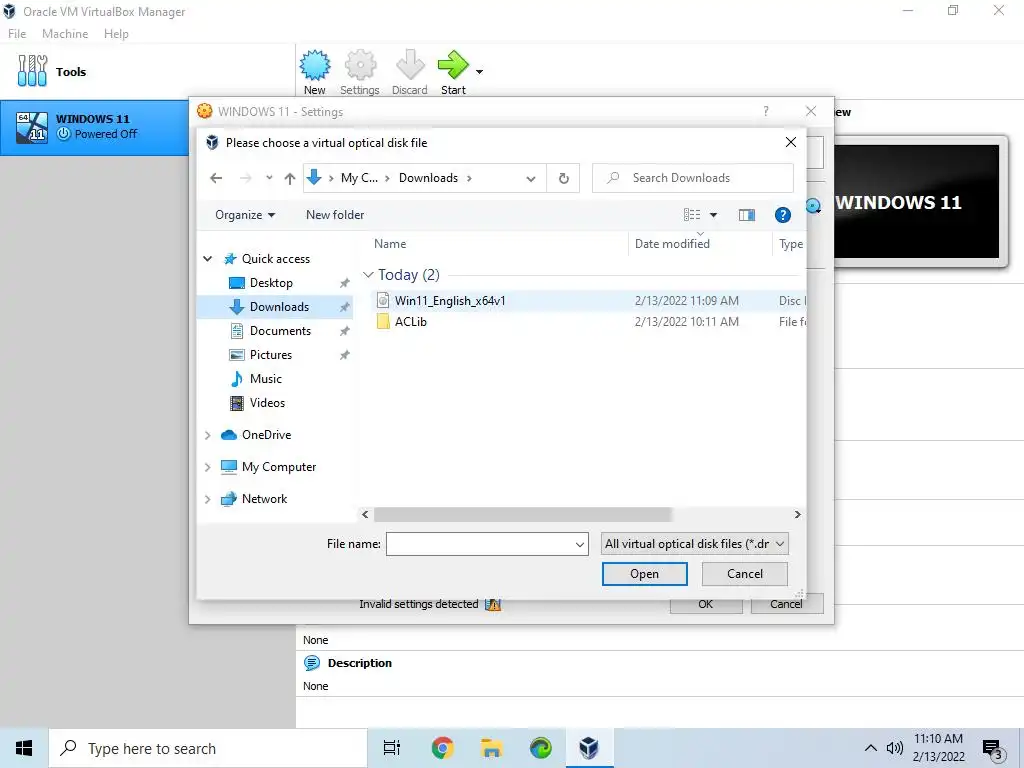The width and height of the screenshot is (1024, 768).
Task: Open the Windows Start menu
Action: tap(24, 748)
